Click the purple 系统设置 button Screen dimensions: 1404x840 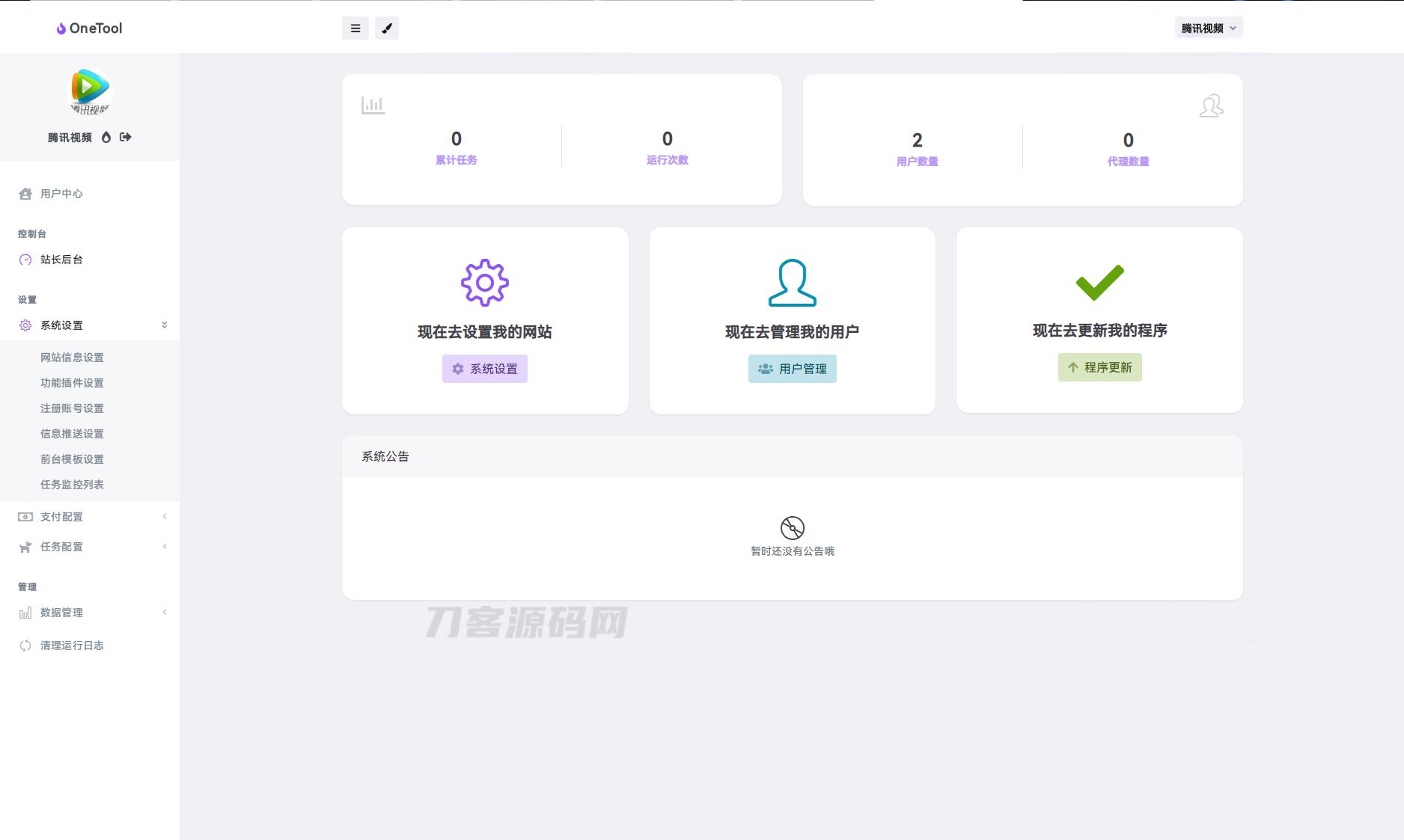485,369
